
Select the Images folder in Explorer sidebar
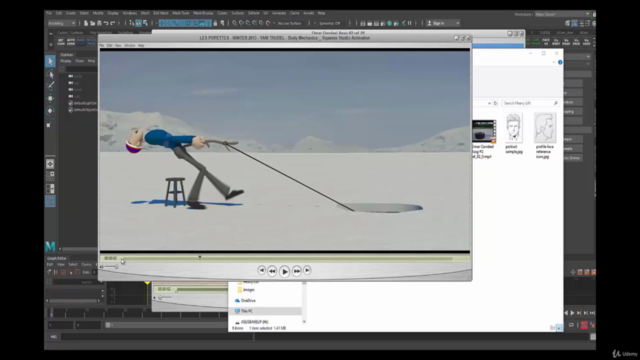tap(246, 290)
